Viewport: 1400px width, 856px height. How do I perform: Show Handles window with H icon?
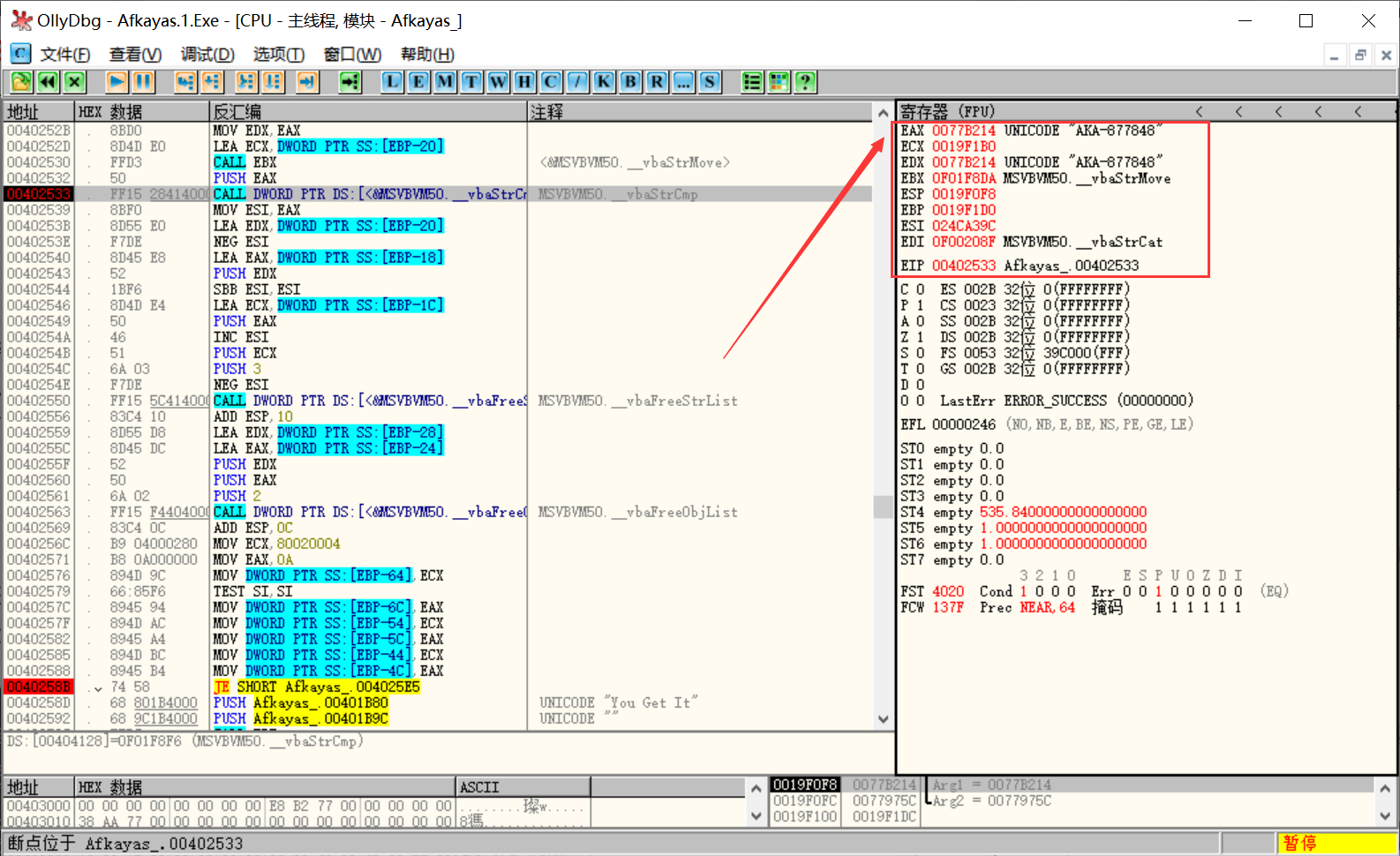(524, 82)
